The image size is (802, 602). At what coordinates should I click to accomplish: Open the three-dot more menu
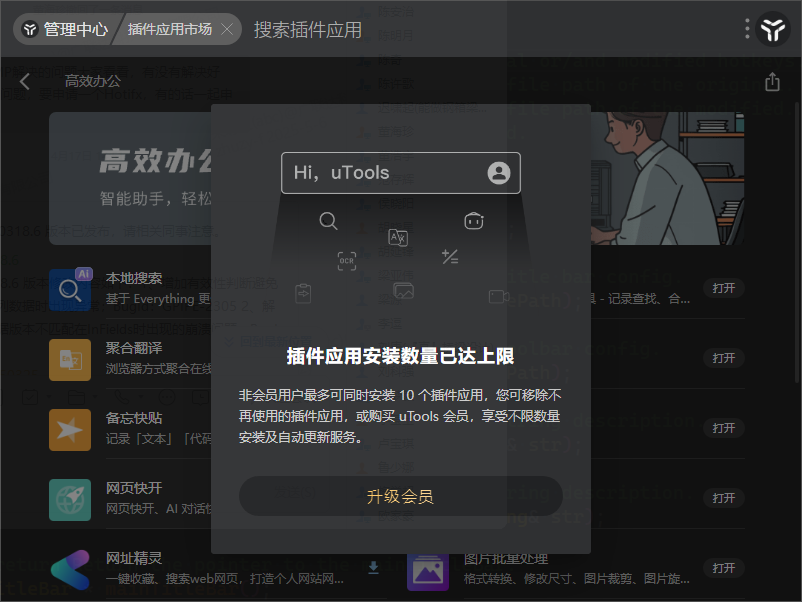(747, 29)
